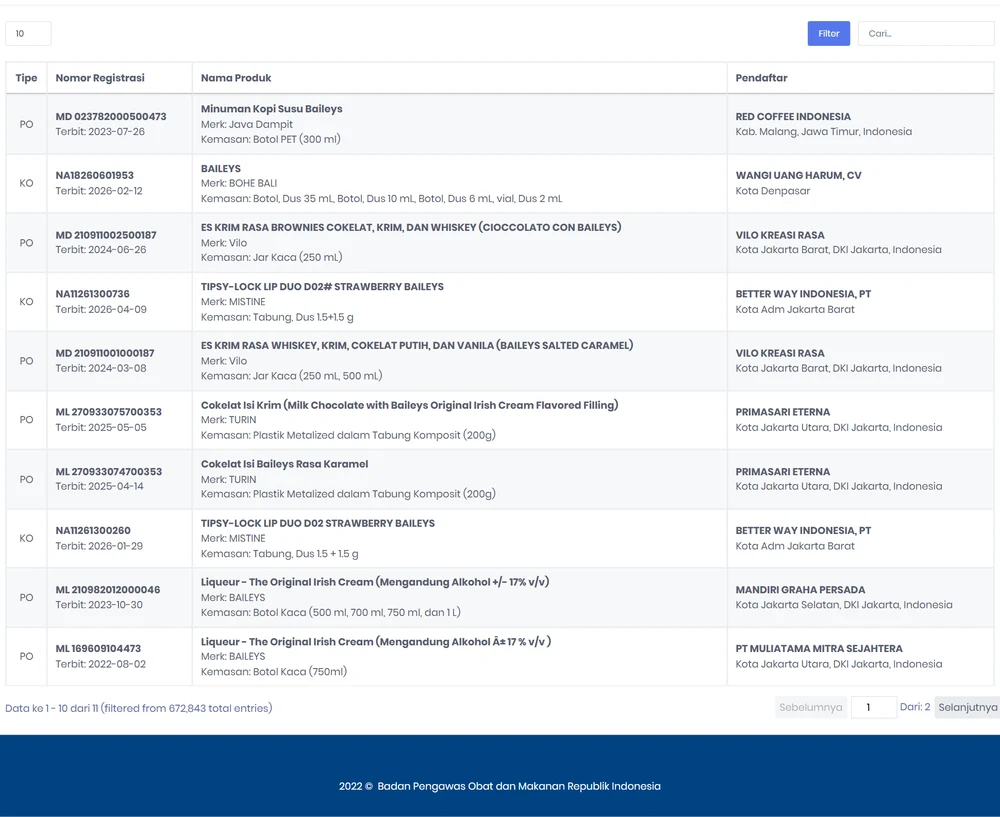Open TIPSY-LOCK LIP DUO D02 STRAWBERRY BAILEYS

pyautogui.click(x=318, y=524)
